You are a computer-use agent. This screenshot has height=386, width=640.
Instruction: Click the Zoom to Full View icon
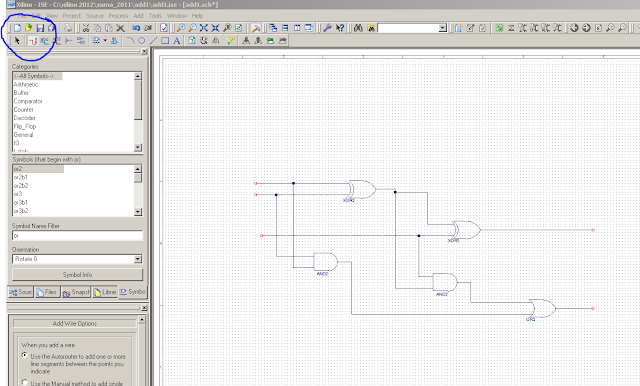click(x=204, y=28)
